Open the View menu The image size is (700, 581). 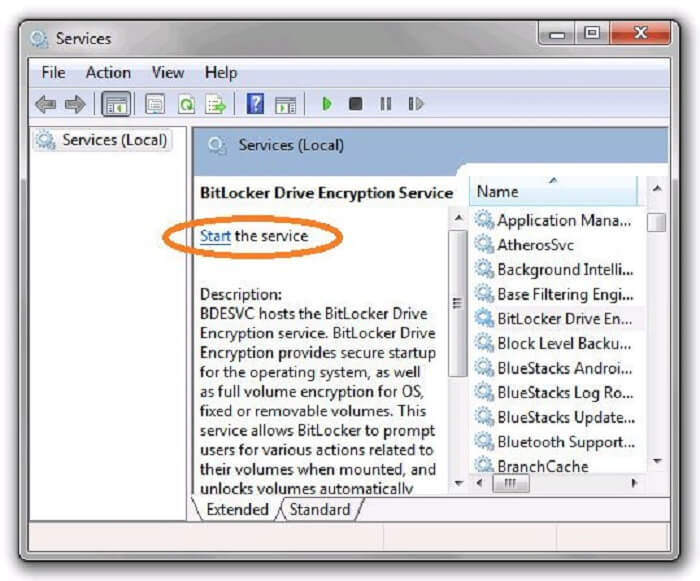point(168,72)
